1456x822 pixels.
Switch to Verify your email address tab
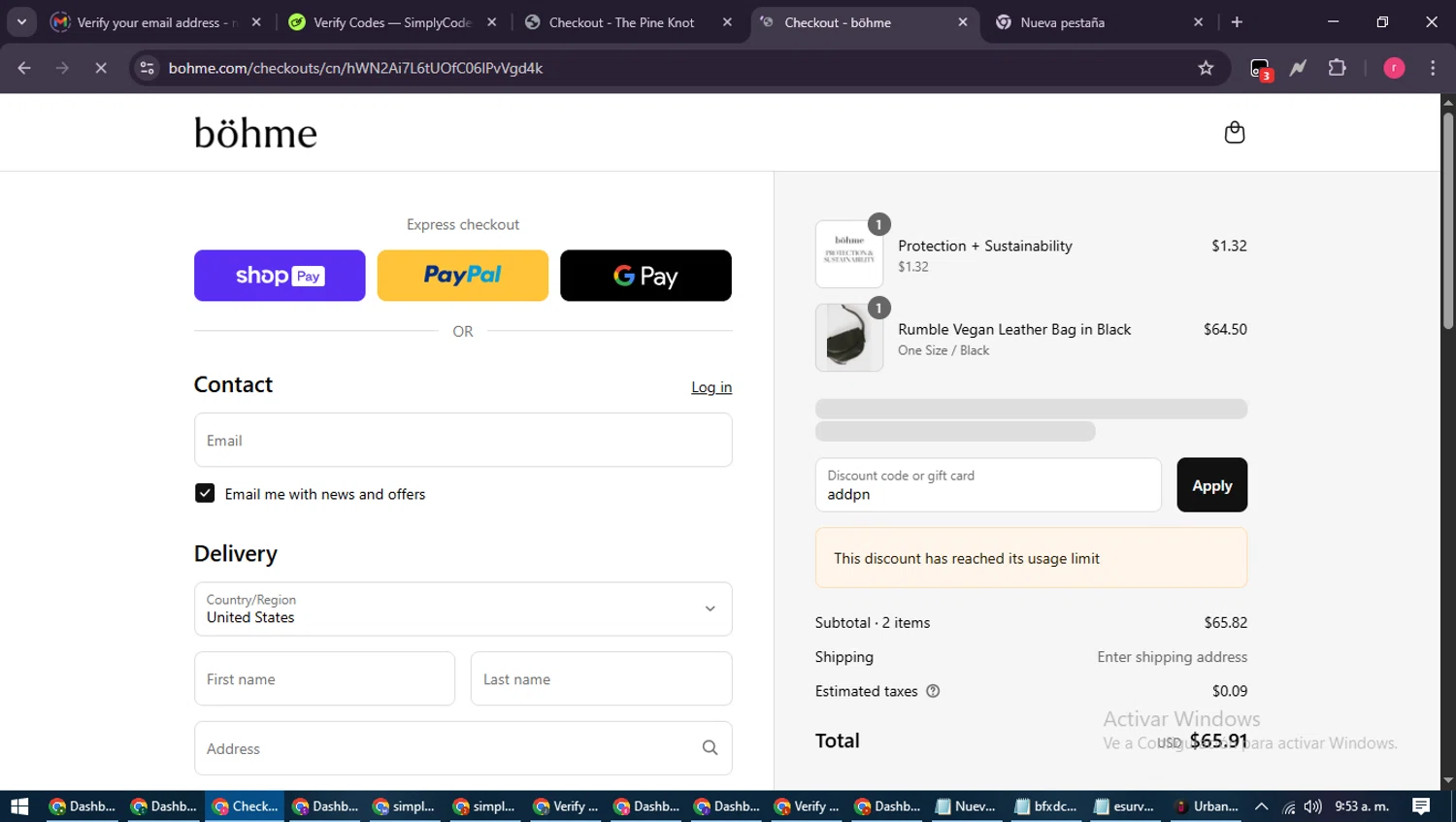(157, 22)
